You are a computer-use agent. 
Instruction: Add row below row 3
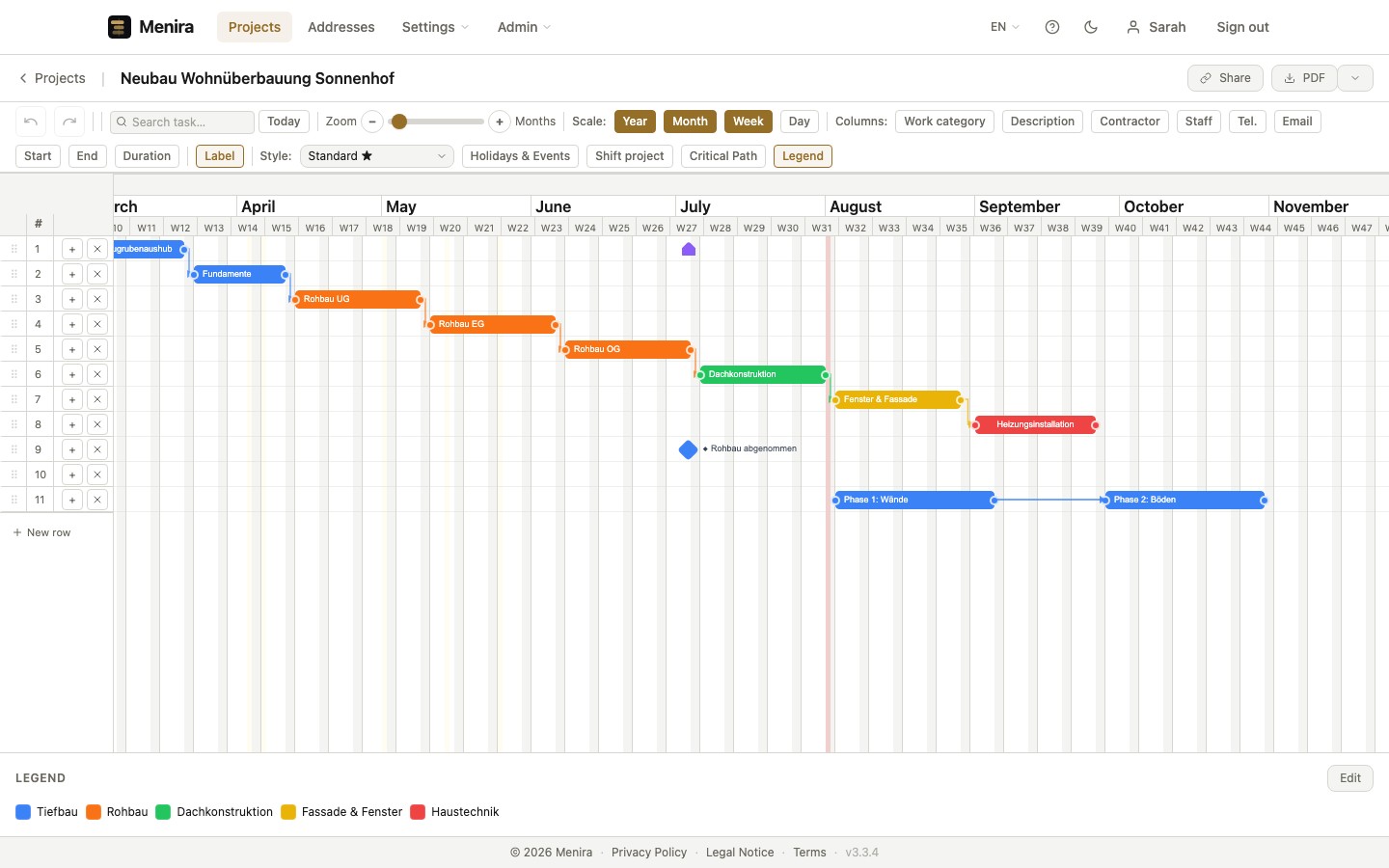point(72,299)
